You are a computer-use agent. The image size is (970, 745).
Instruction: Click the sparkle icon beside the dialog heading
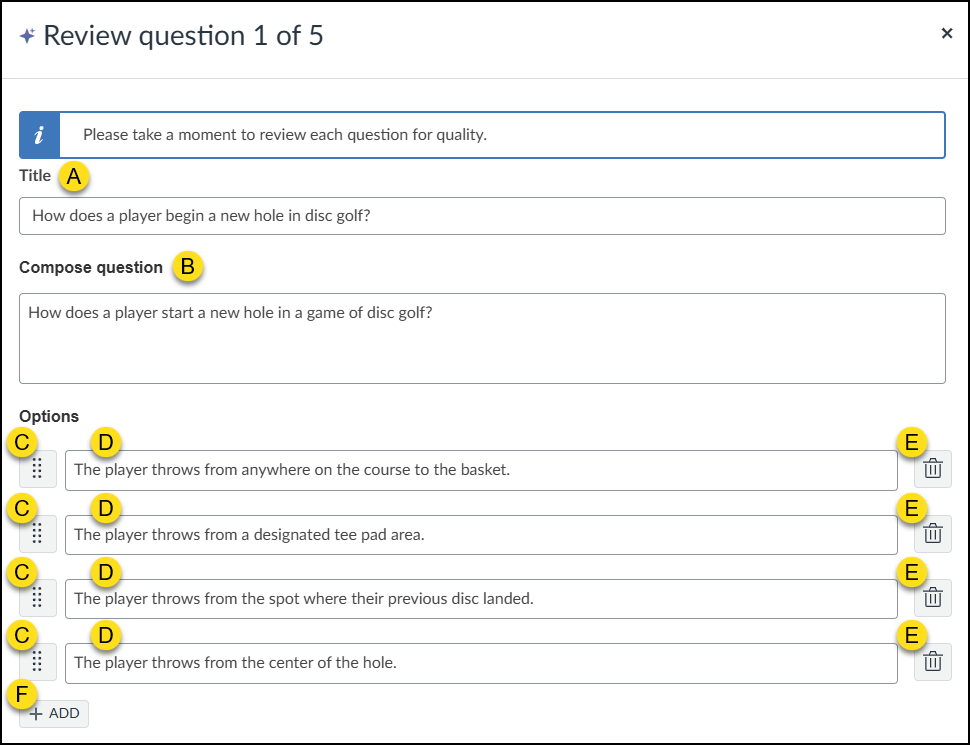pyautogui.click(x=29, y=33)
